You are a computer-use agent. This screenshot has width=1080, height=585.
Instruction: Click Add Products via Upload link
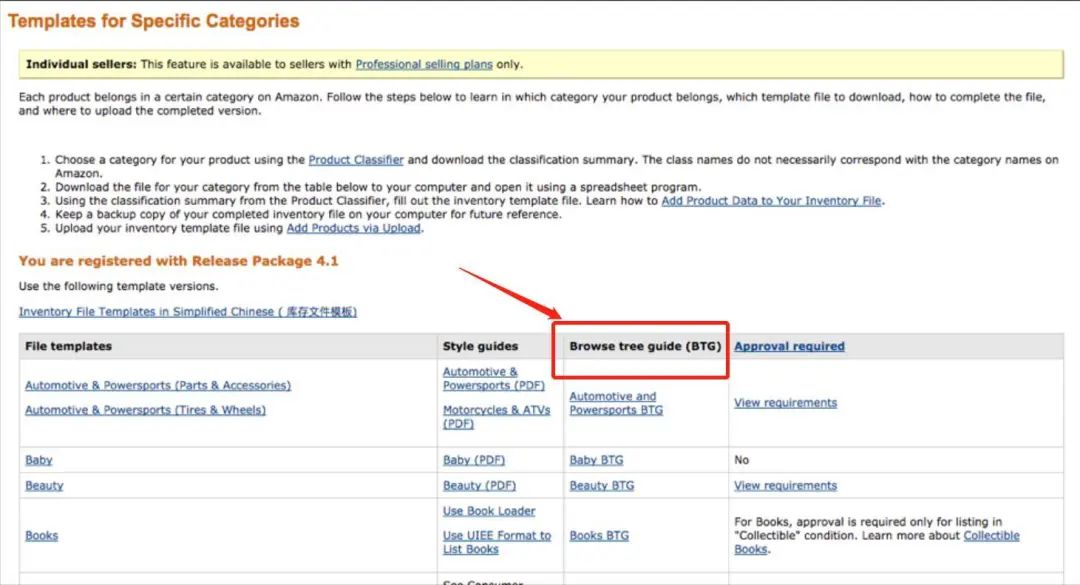pyautogui.click(x=355, y=229)
